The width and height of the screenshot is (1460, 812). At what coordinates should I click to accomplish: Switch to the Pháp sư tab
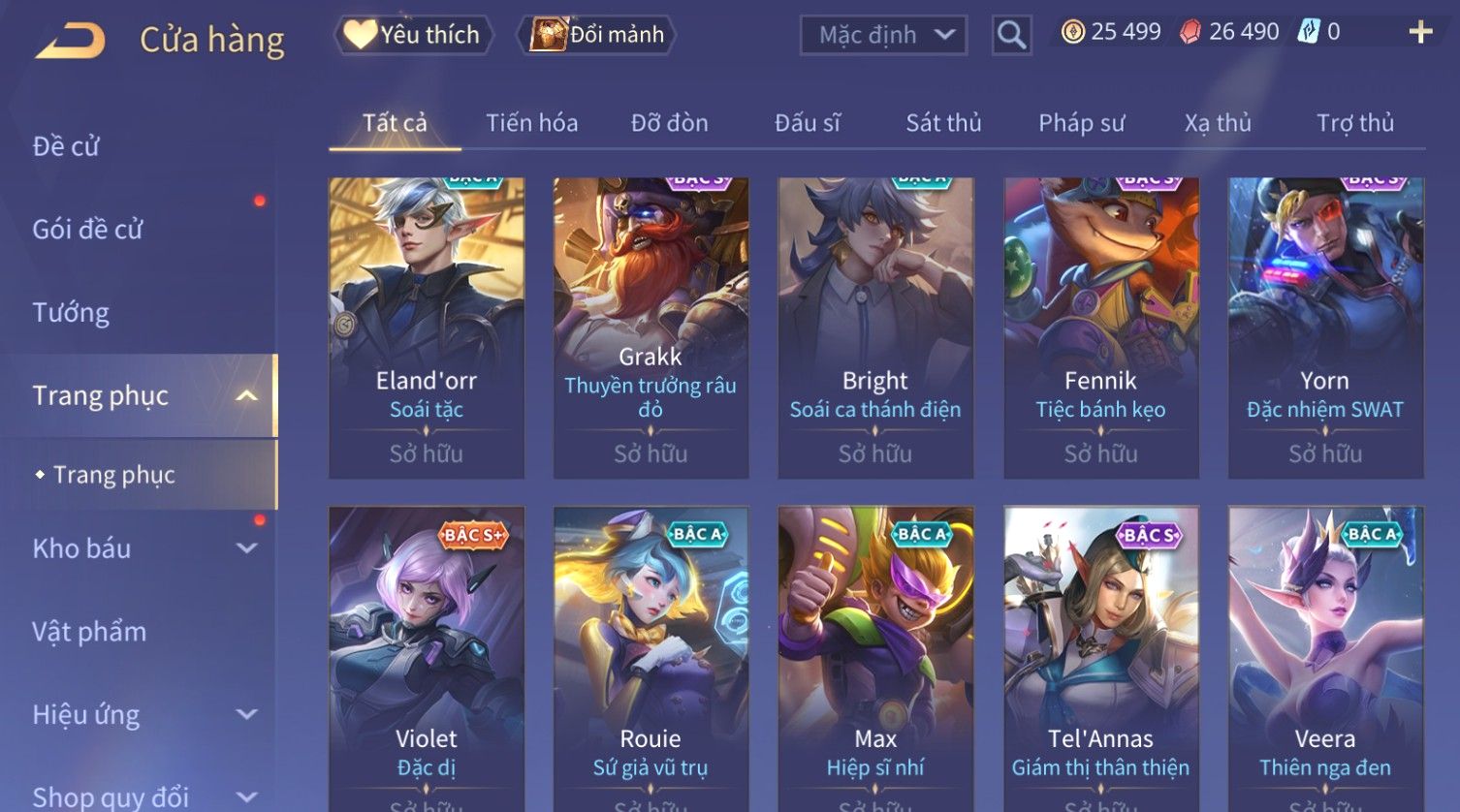[1081, 123]
